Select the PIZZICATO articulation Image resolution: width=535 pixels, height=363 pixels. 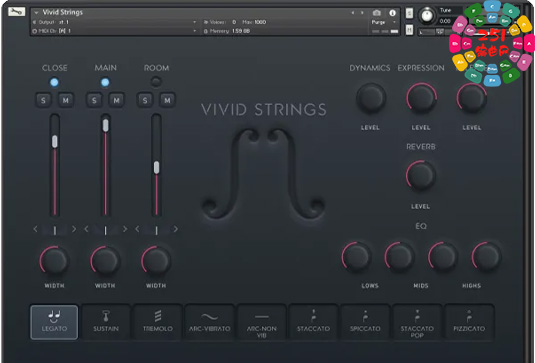469,322
